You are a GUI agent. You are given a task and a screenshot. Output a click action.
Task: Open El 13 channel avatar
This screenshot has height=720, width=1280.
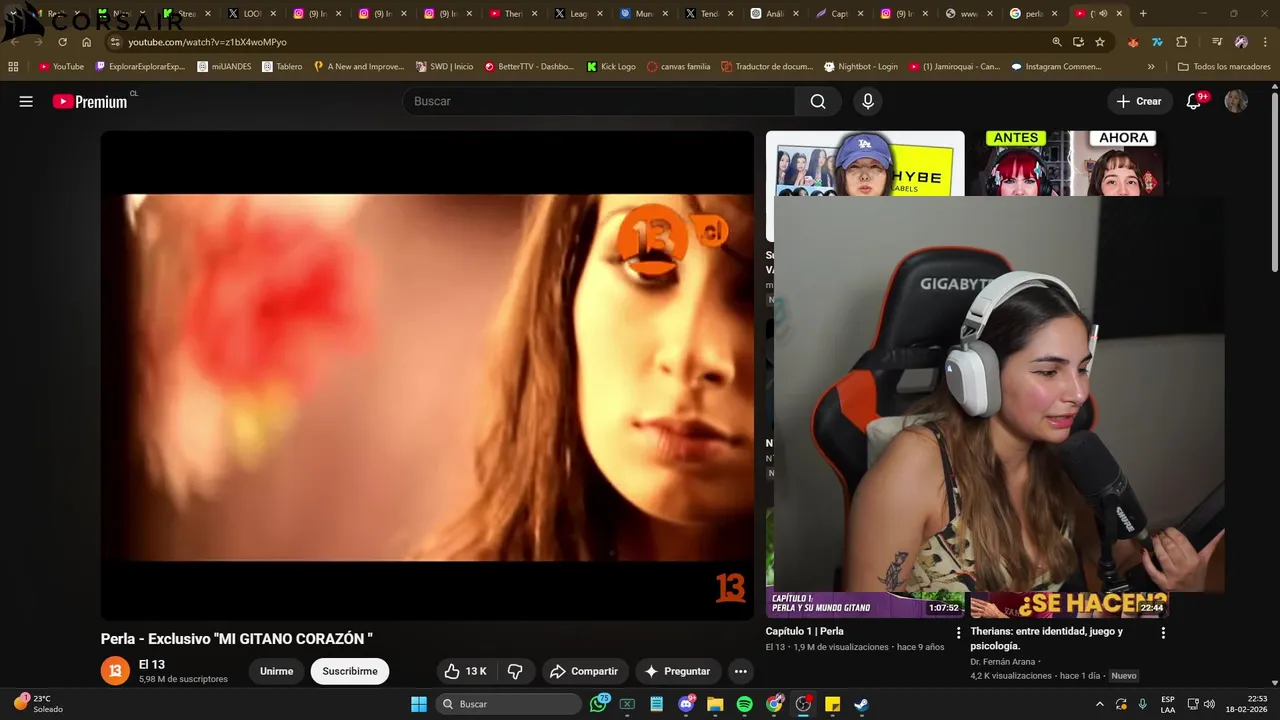click(x=115, y=671)
